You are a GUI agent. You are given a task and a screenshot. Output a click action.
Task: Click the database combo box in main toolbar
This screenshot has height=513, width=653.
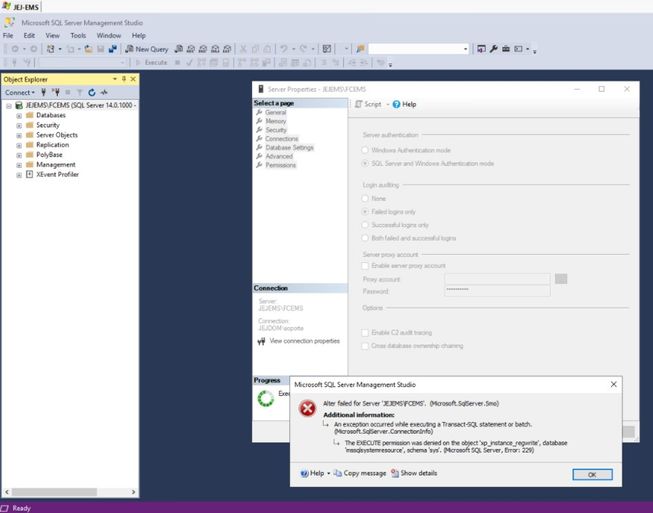pyautogui.click(x=419, y=49)
